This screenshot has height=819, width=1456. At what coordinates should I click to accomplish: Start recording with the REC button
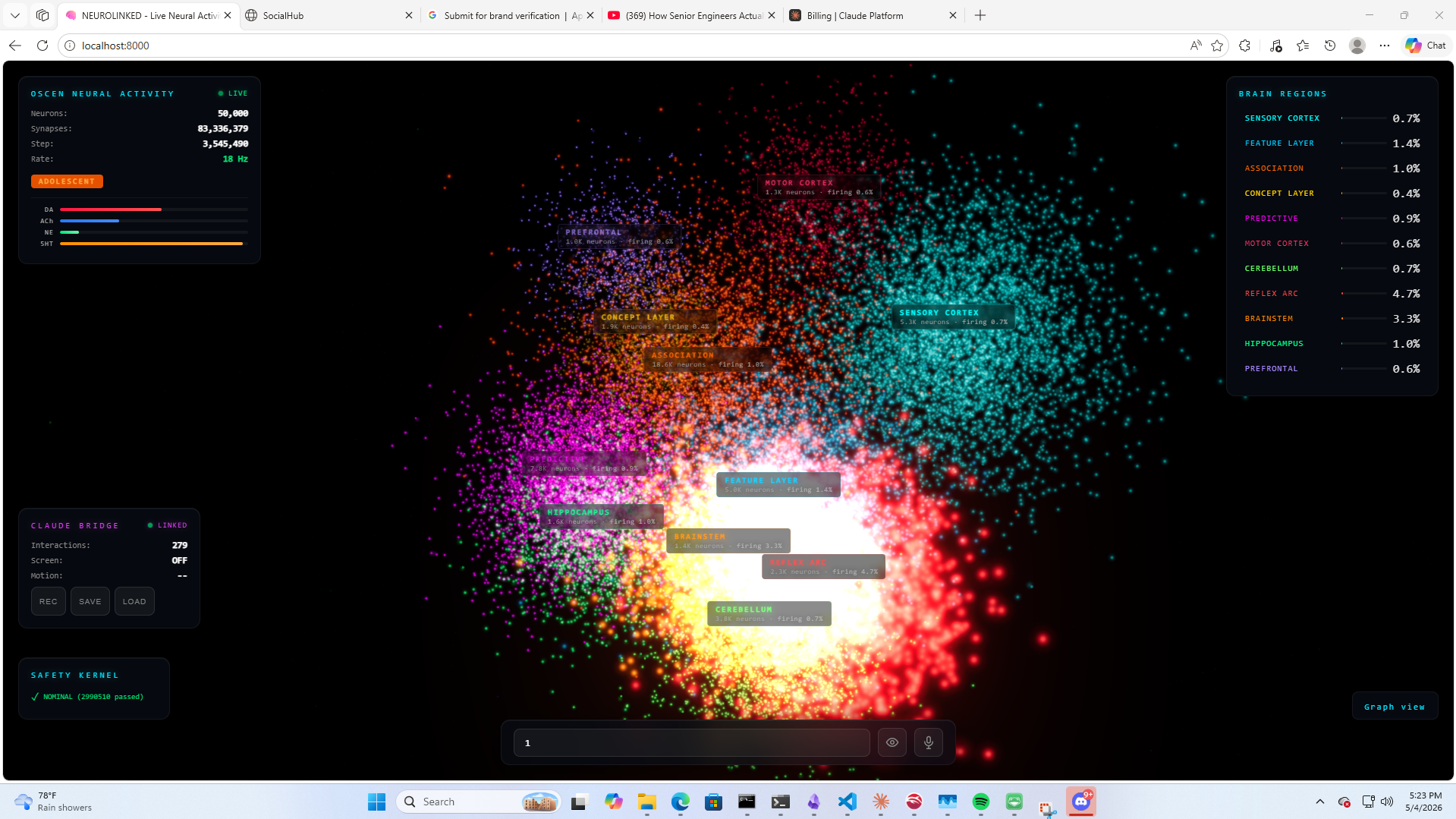click(49, 601)
